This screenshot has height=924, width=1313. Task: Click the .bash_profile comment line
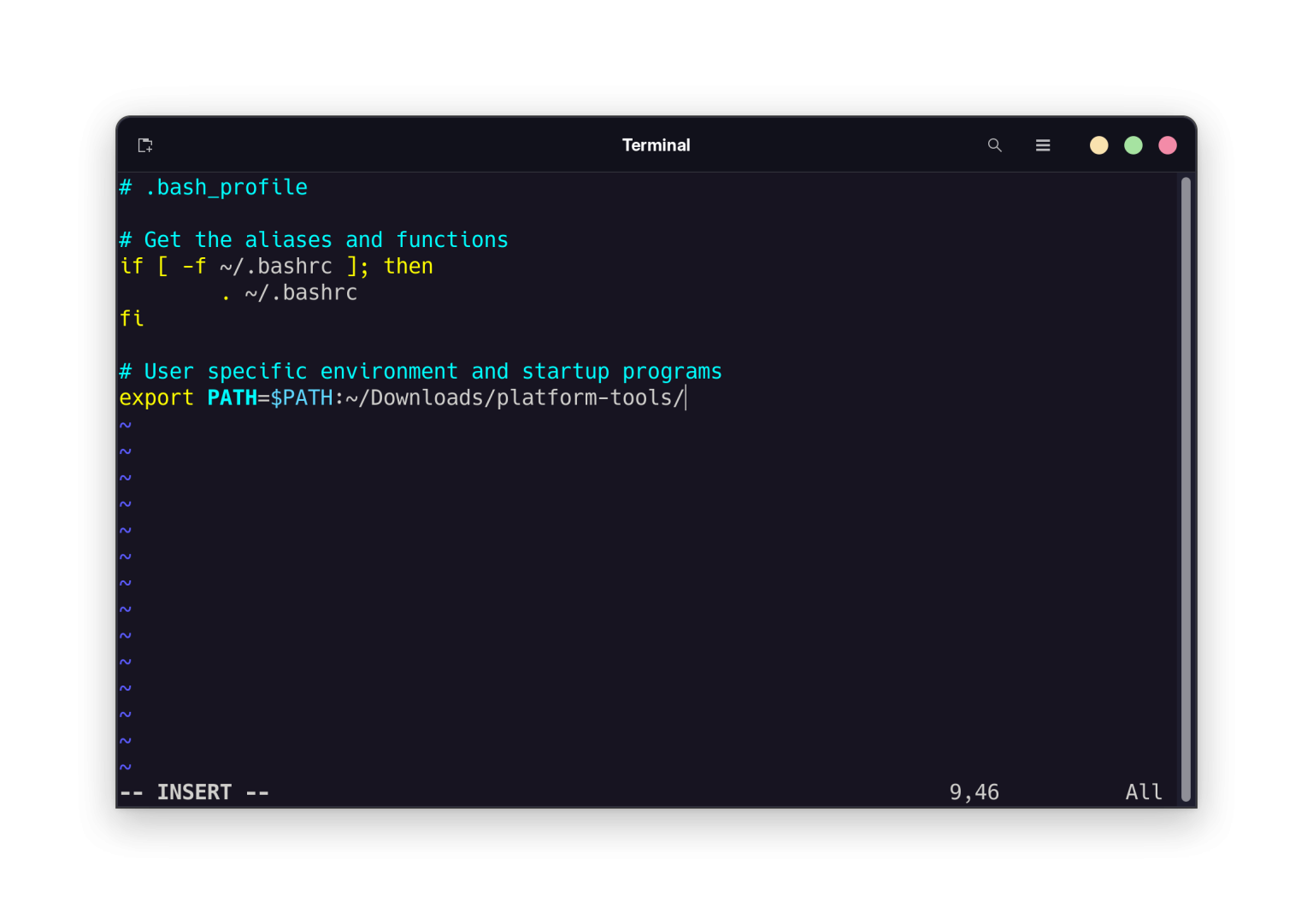(213, 186)
